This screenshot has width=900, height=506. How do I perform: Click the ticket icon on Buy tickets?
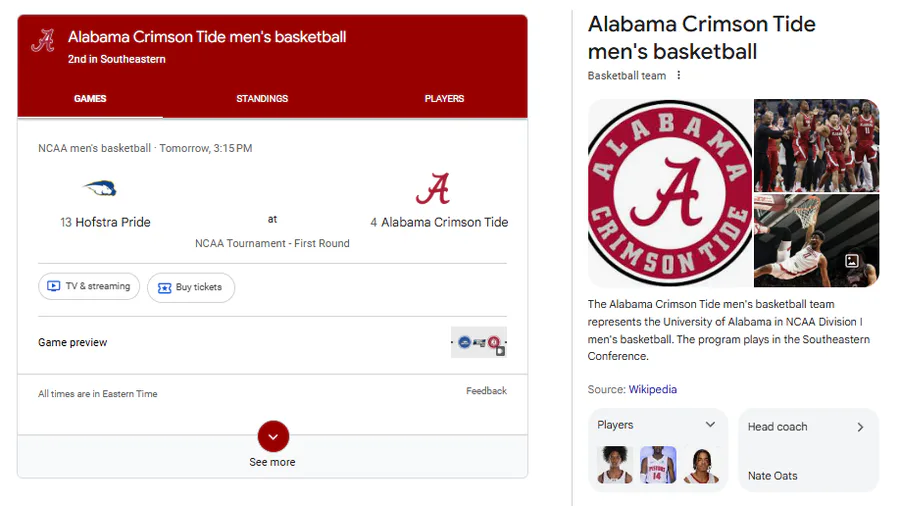pos(164,288)
